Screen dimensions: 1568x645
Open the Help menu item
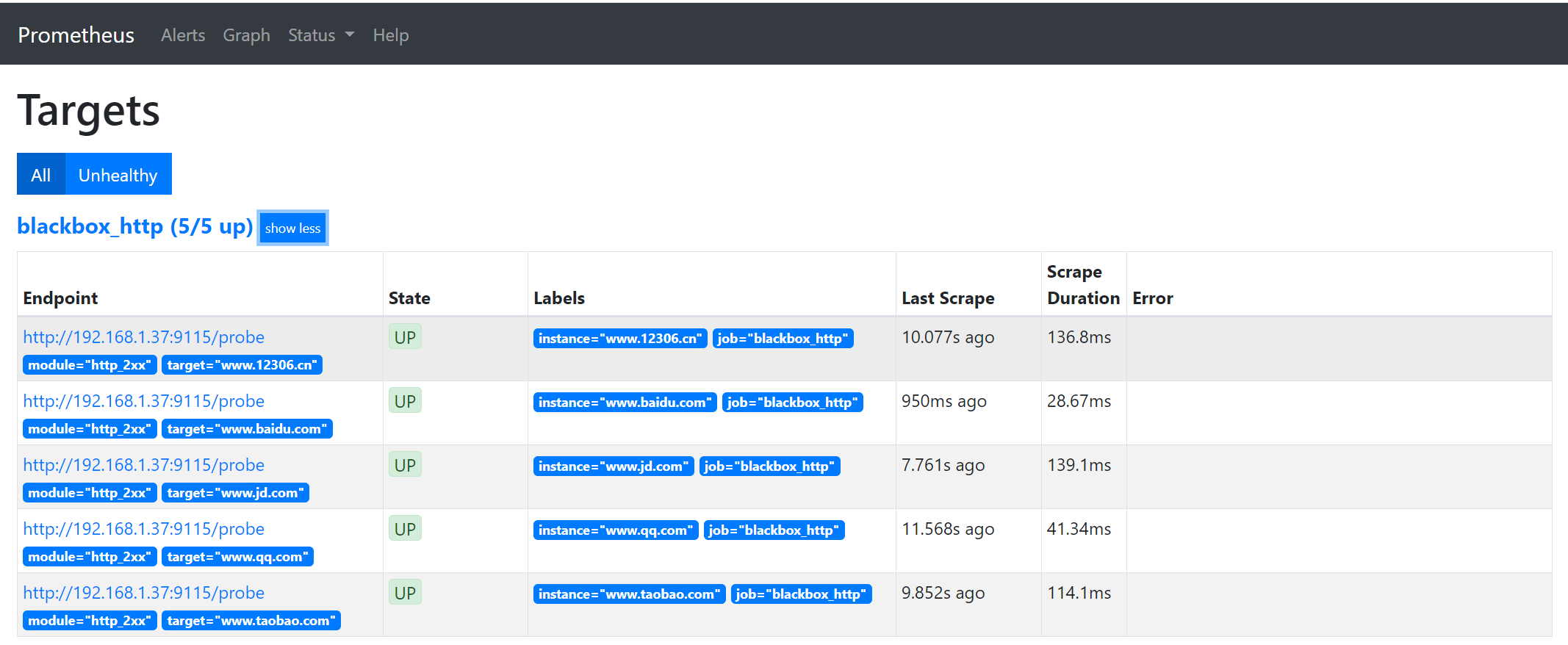click(391, 35)
